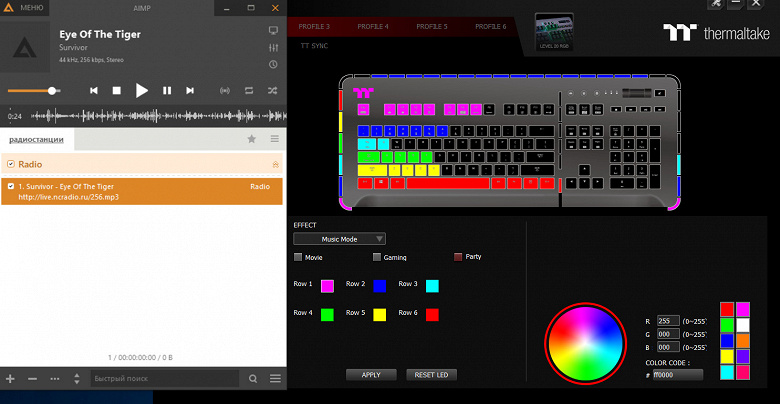Click the RESET LED button
The image size is (780, 404).
pos(431,375)
